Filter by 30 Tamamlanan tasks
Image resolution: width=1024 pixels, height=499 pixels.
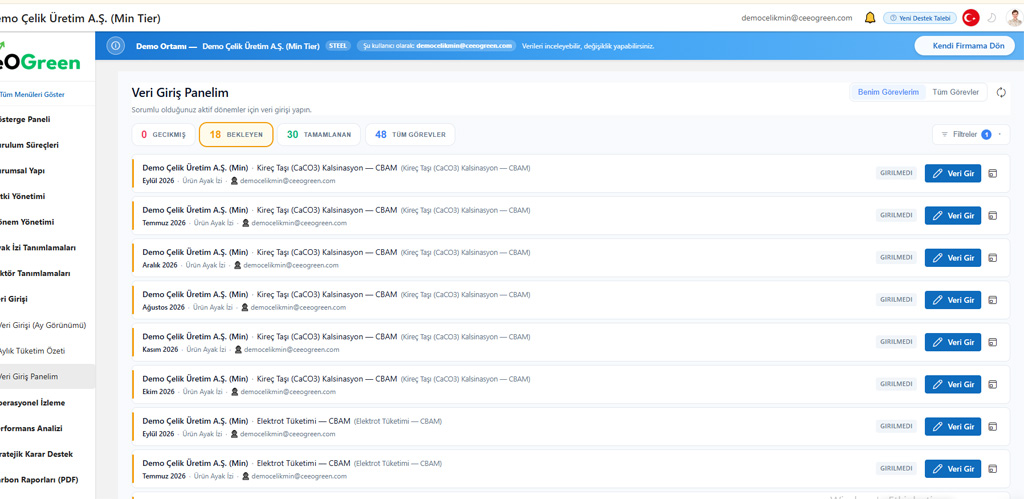319,135
